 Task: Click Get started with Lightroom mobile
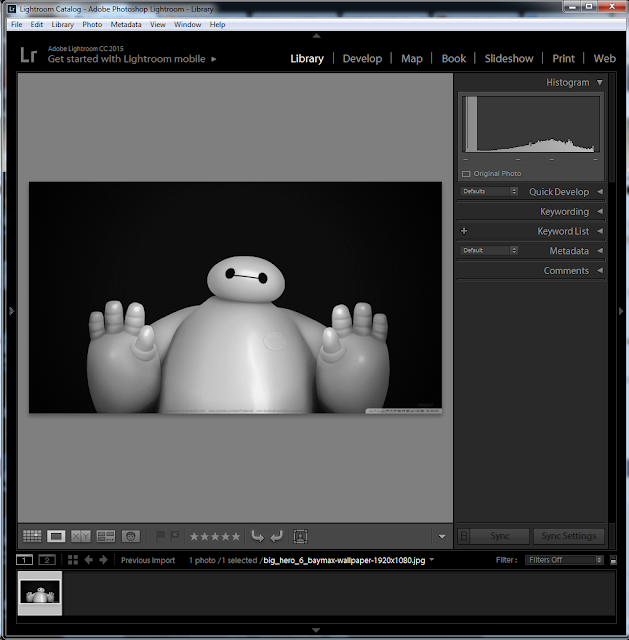point(127,59)
